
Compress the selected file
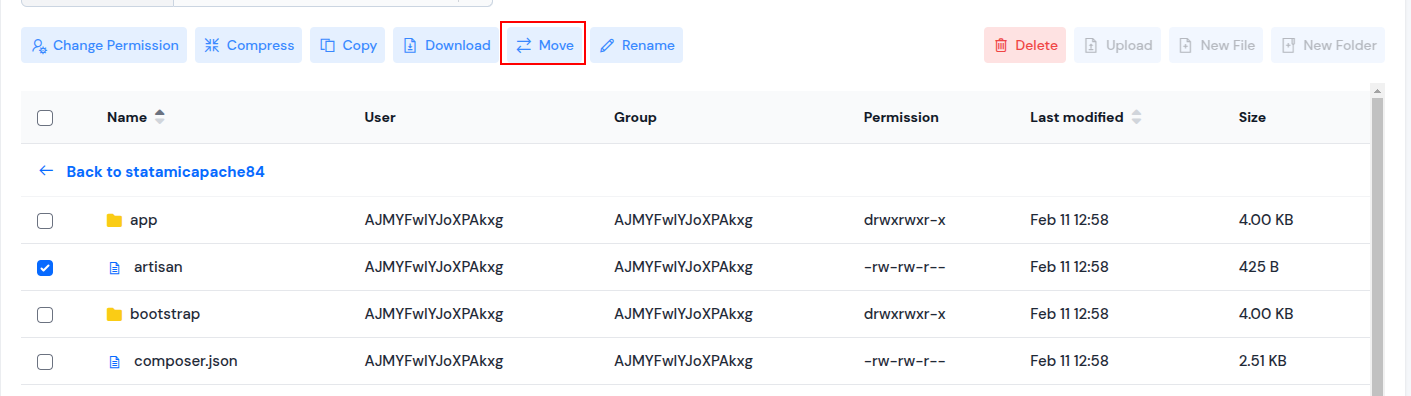click(249, 45)
